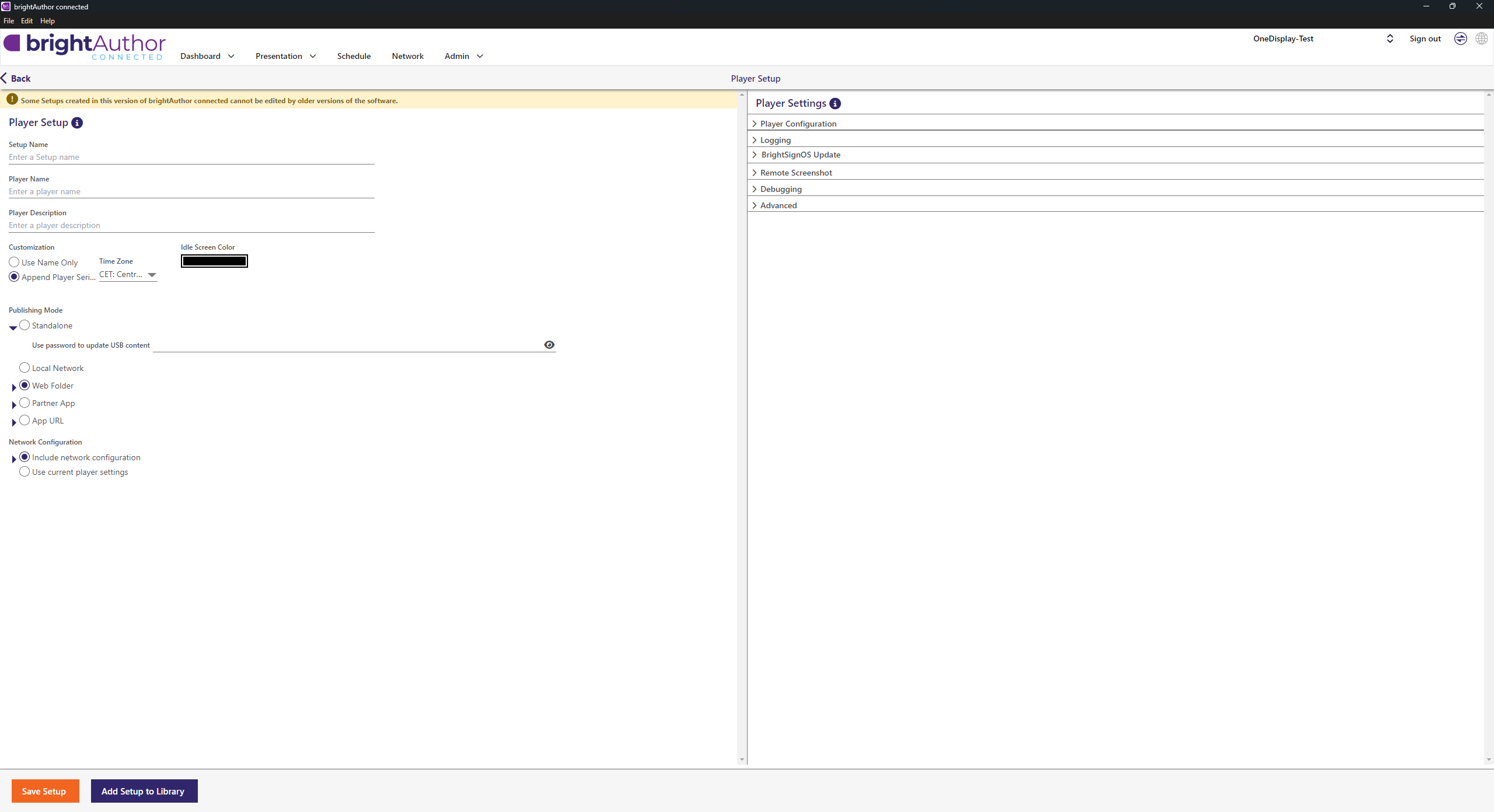Select the Use Name Only radio button
The height and width of the screenshot is (812, 1494).
pos(14,262)
